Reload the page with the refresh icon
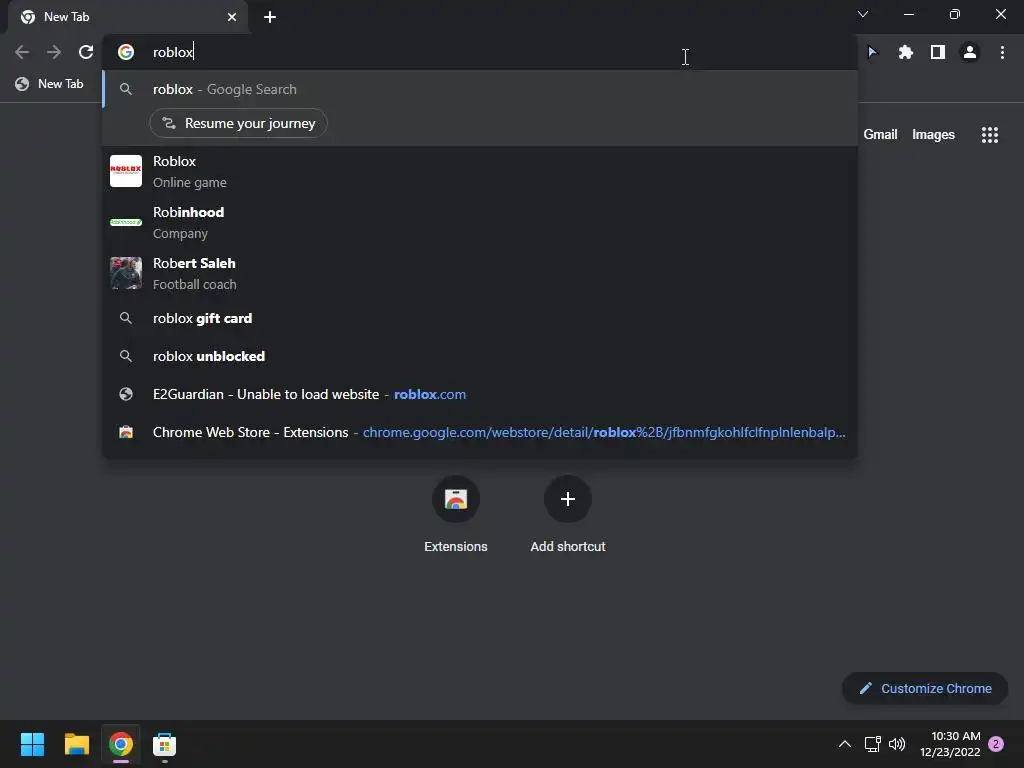 pyautogui.click(x=86, y=52)
